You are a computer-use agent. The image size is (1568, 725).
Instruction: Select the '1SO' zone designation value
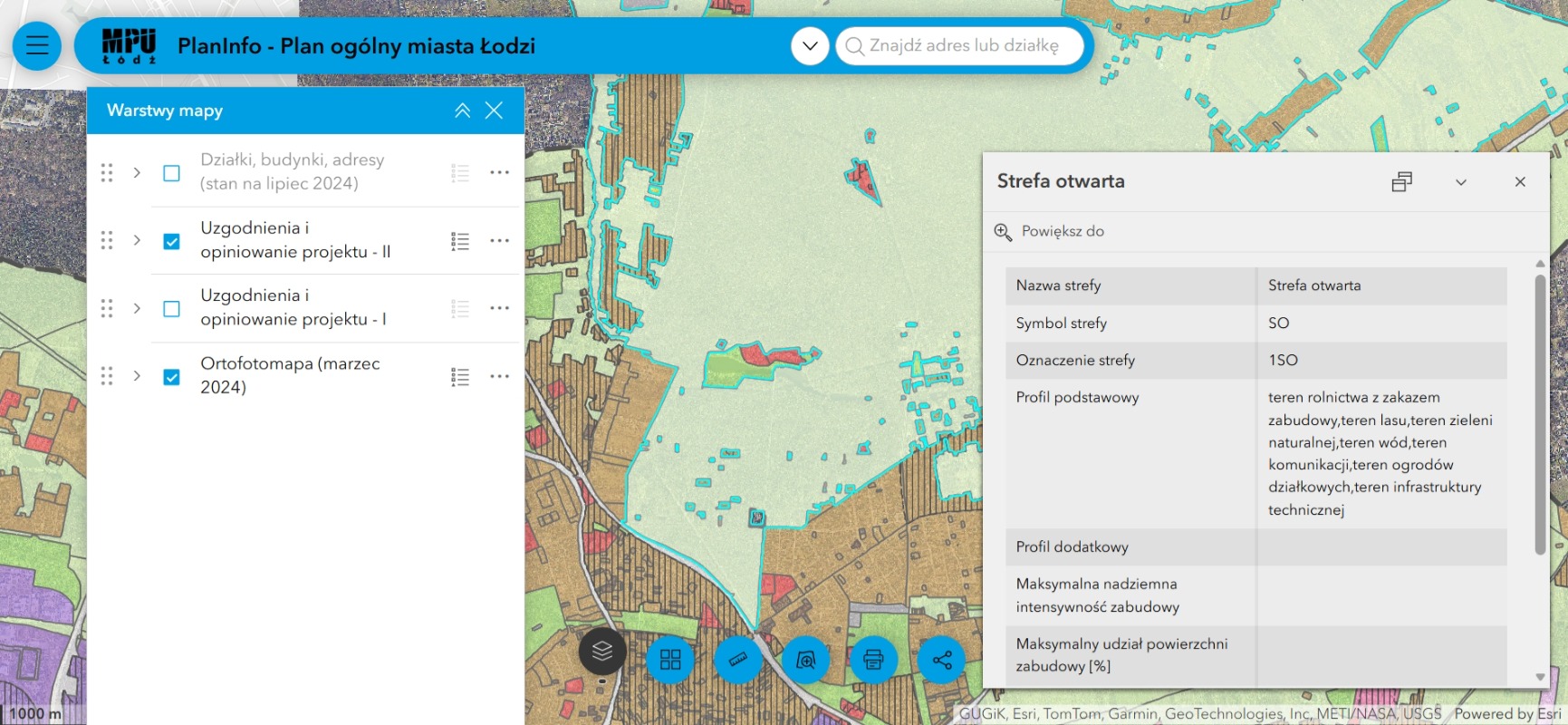[x=1283, y=360]
